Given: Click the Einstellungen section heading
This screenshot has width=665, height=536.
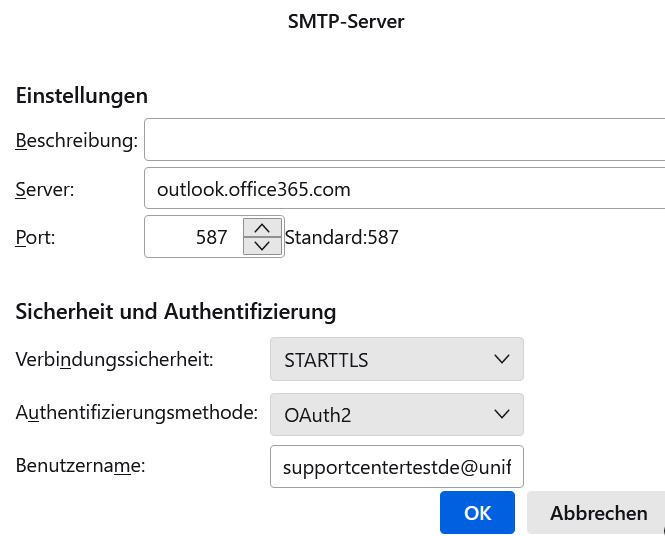Looking at the screenshot, I should point(82,96).
